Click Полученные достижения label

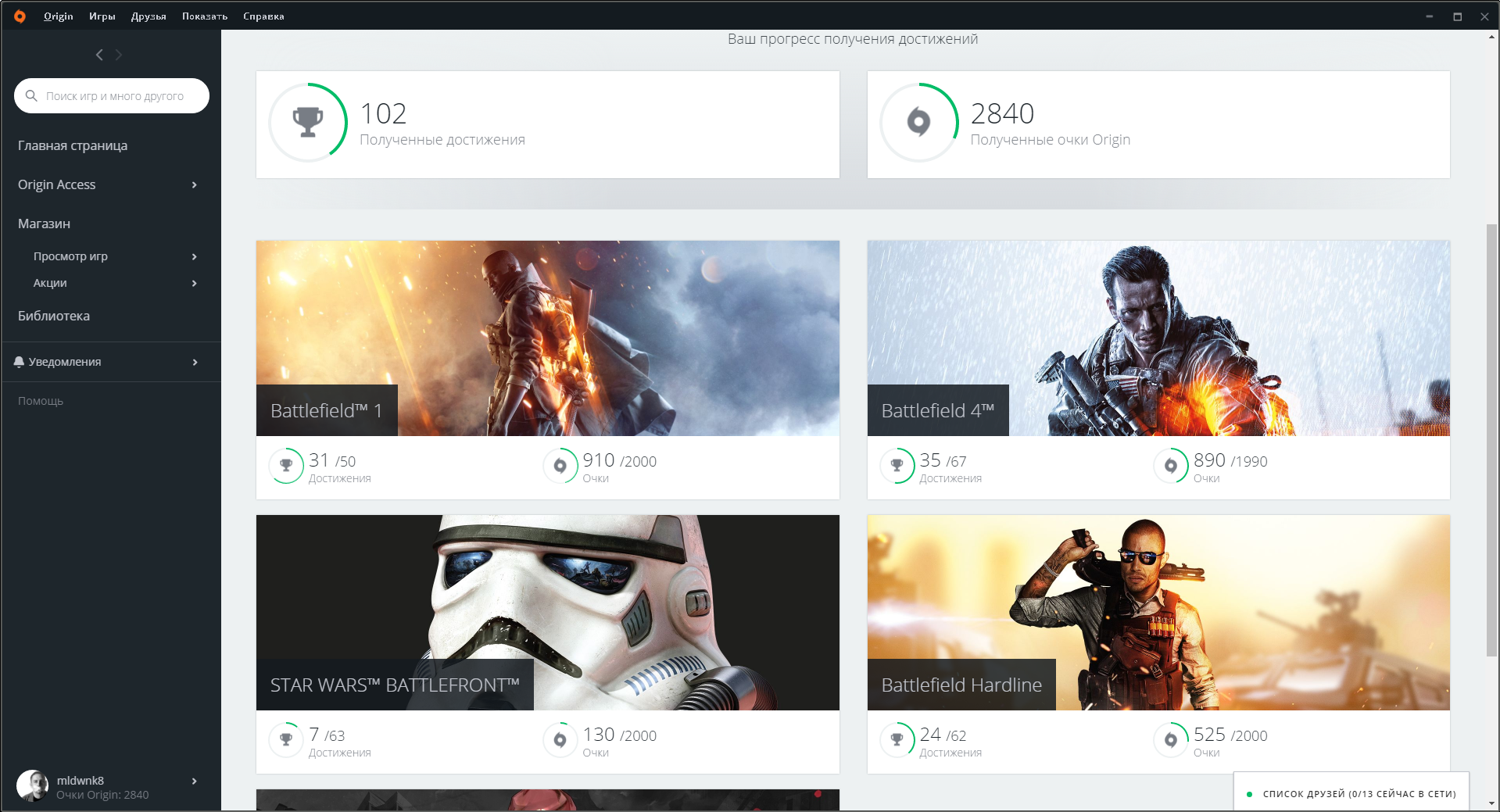pyautogui.click(x=442, y=140)
